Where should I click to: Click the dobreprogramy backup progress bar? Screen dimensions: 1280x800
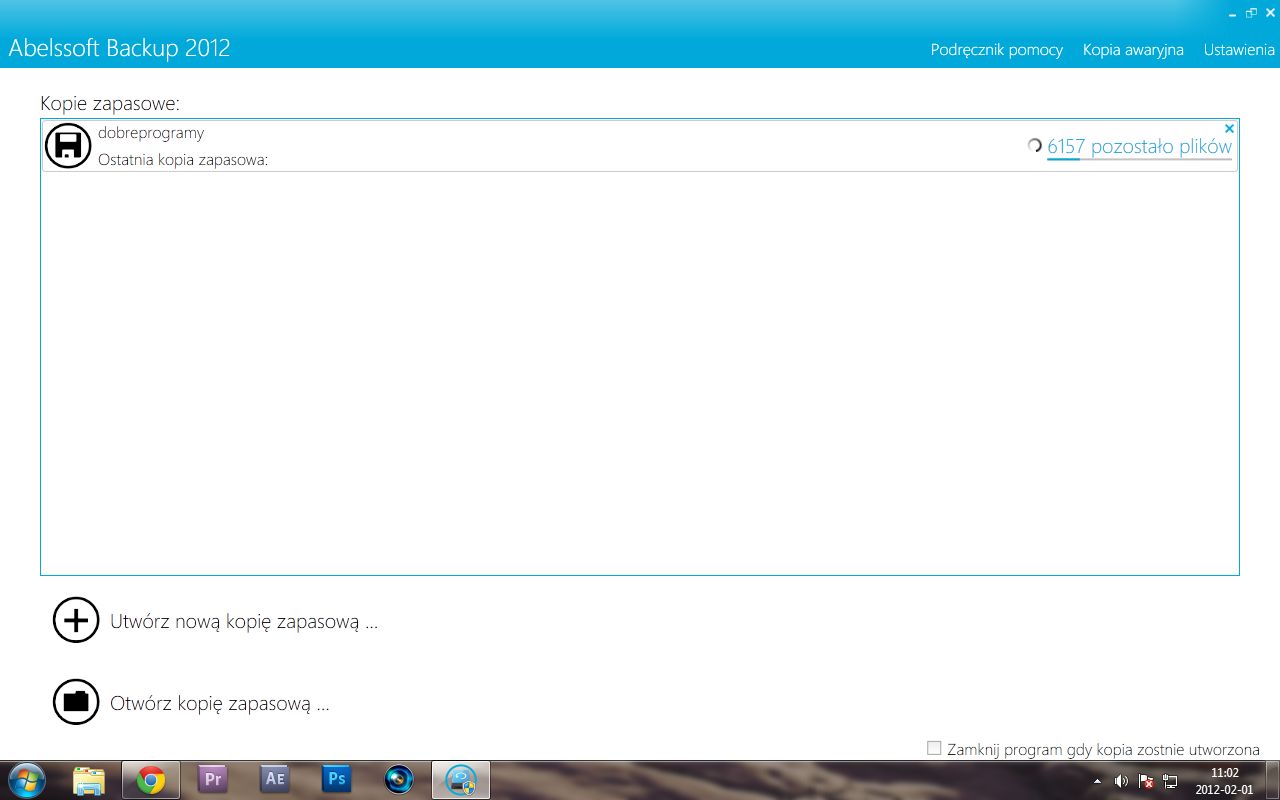tap(1139, 159)
